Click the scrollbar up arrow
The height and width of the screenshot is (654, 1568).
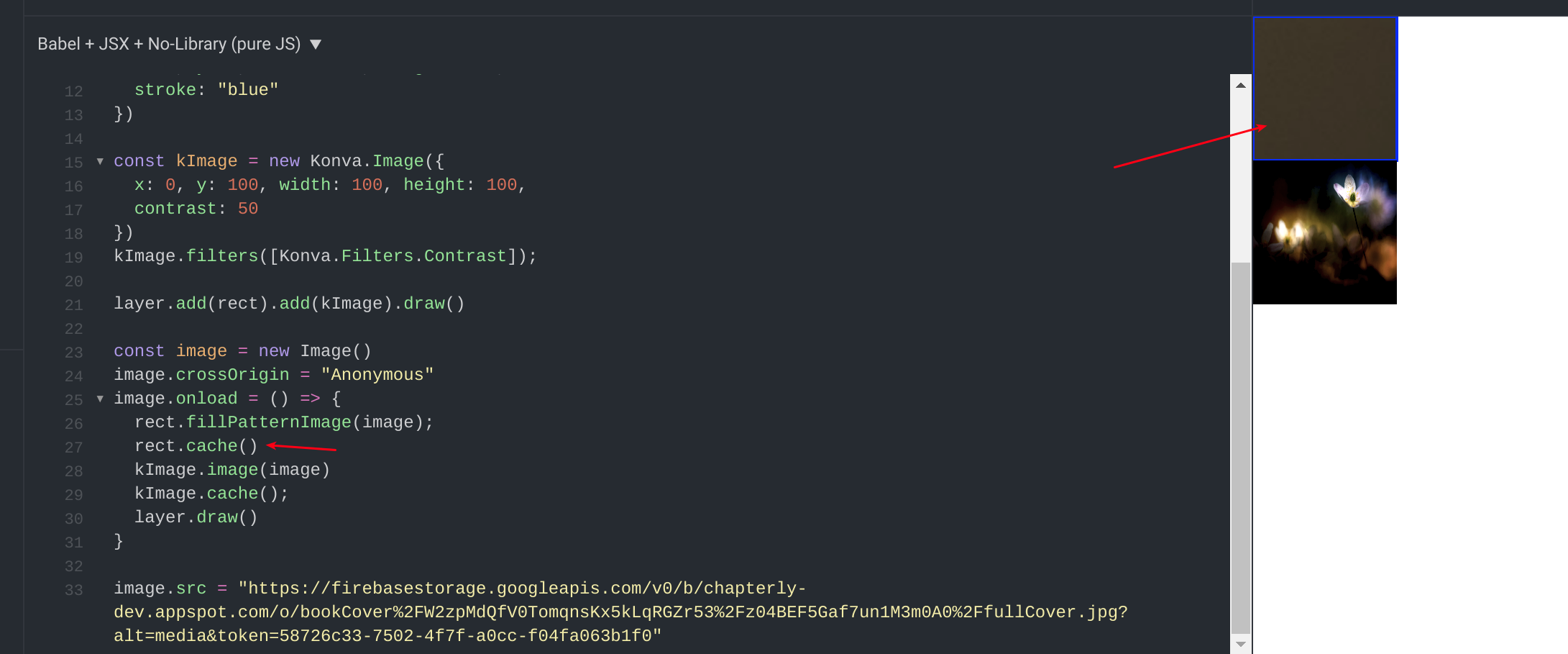[1239, 85]
